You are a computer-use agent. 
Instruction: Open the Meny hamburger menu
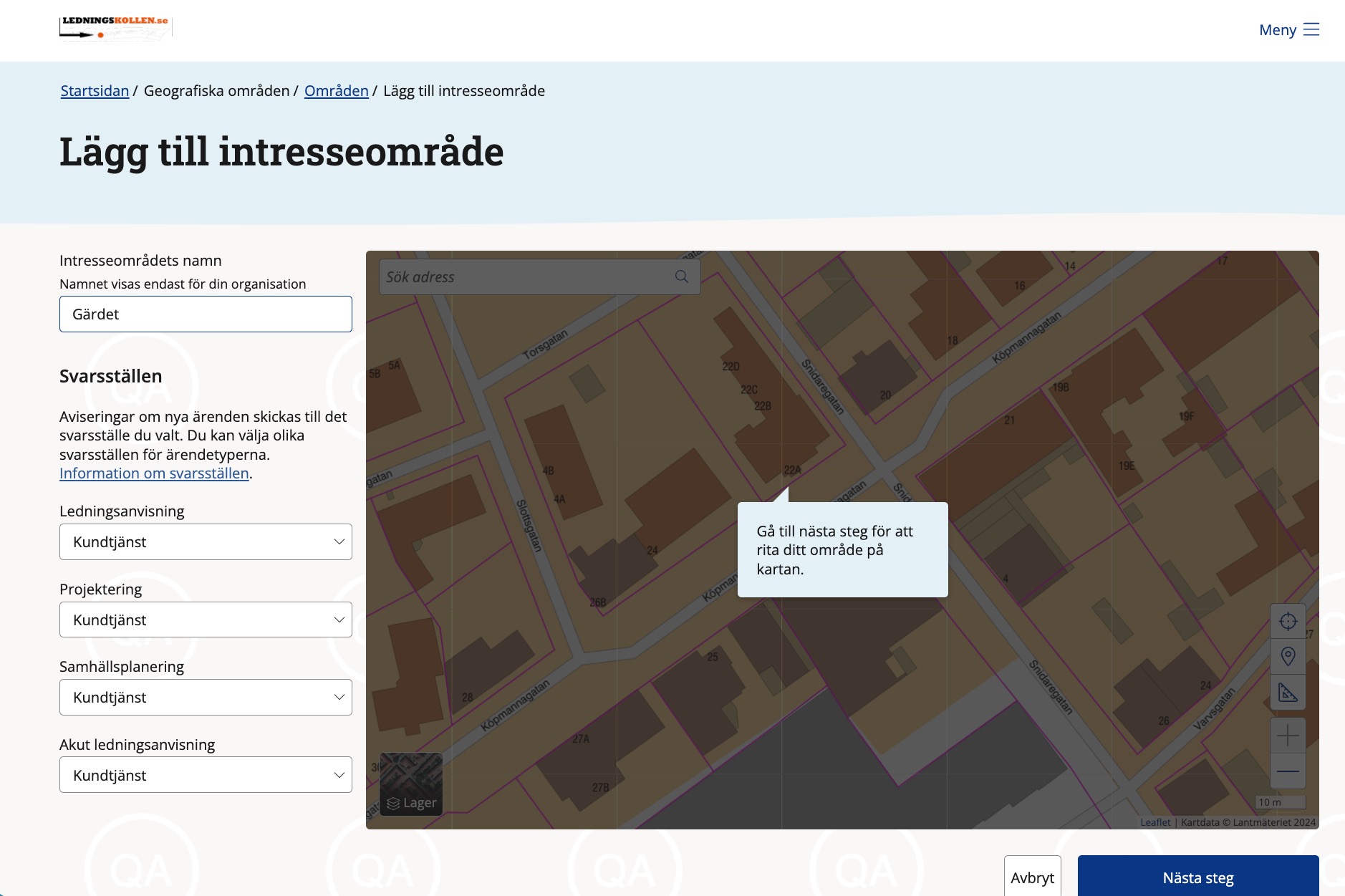[1288, 30]
